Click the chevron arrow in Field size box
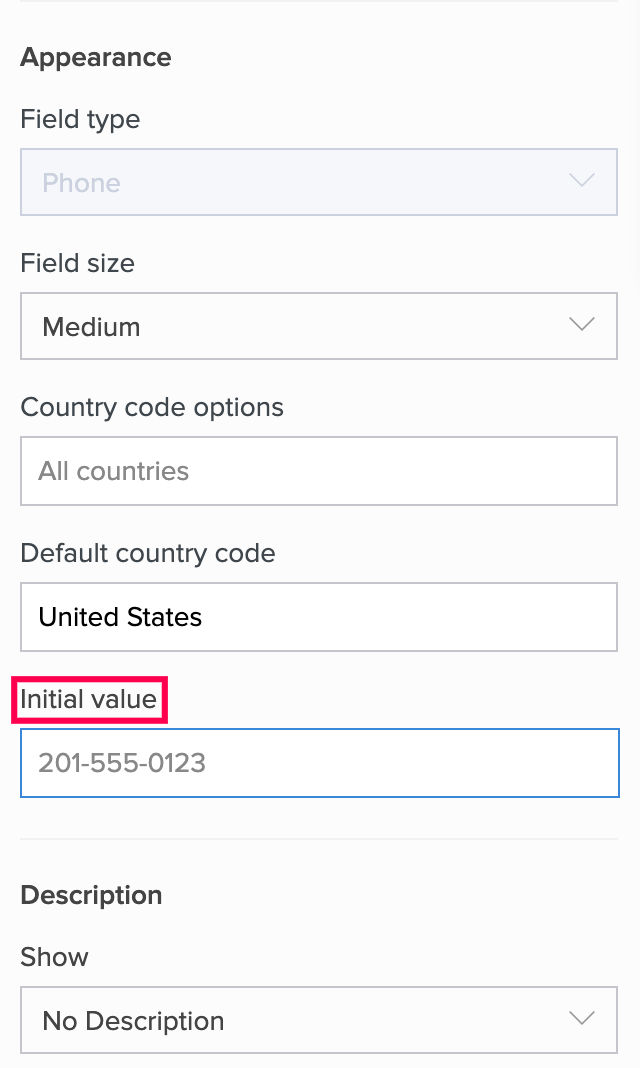 click(x=581, y=326)
